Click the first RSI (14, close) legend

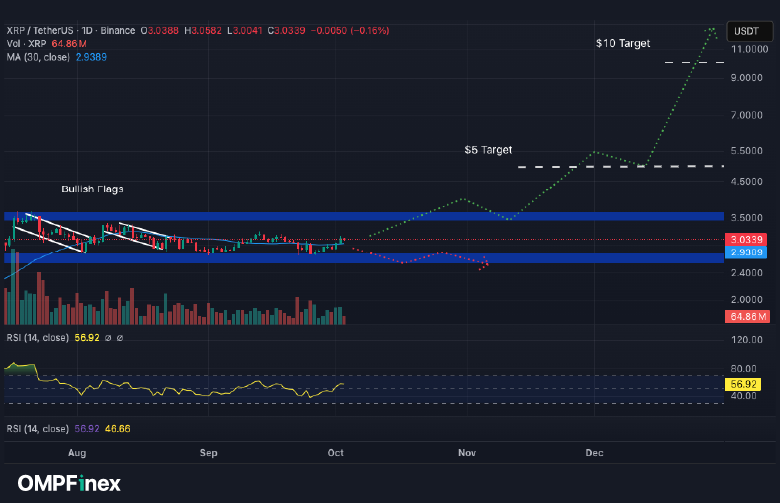click(x=37, y=338)
